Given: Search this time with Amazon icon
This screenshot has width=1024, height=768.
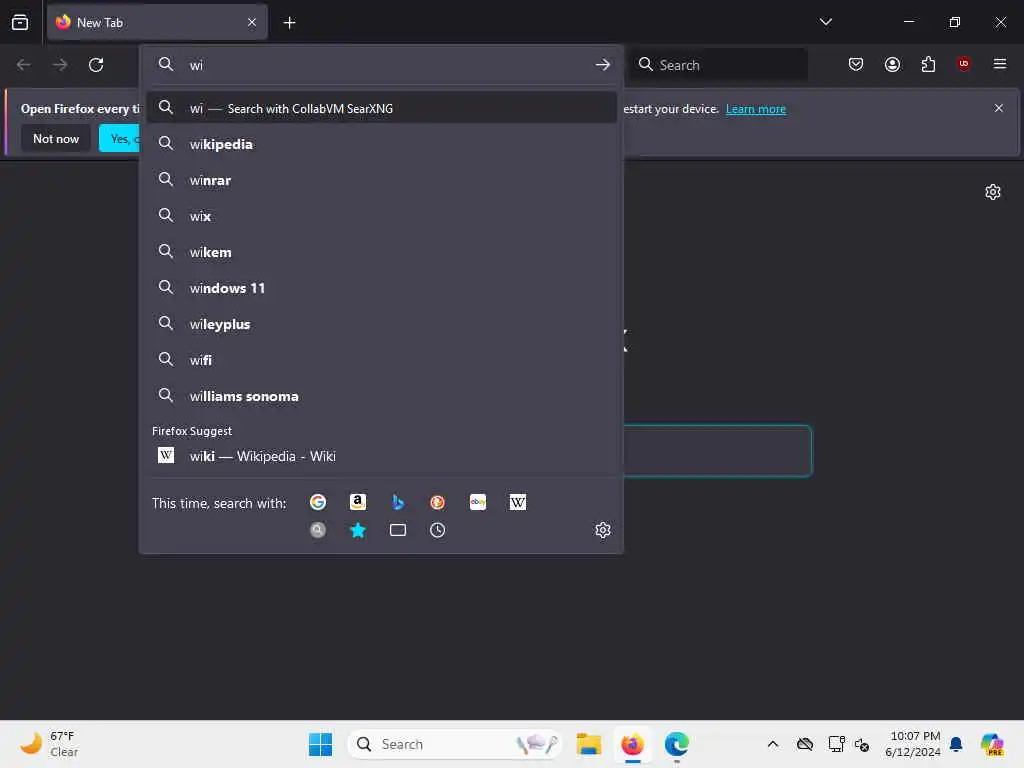Looking at the screenshot, I should pos(358,502).
